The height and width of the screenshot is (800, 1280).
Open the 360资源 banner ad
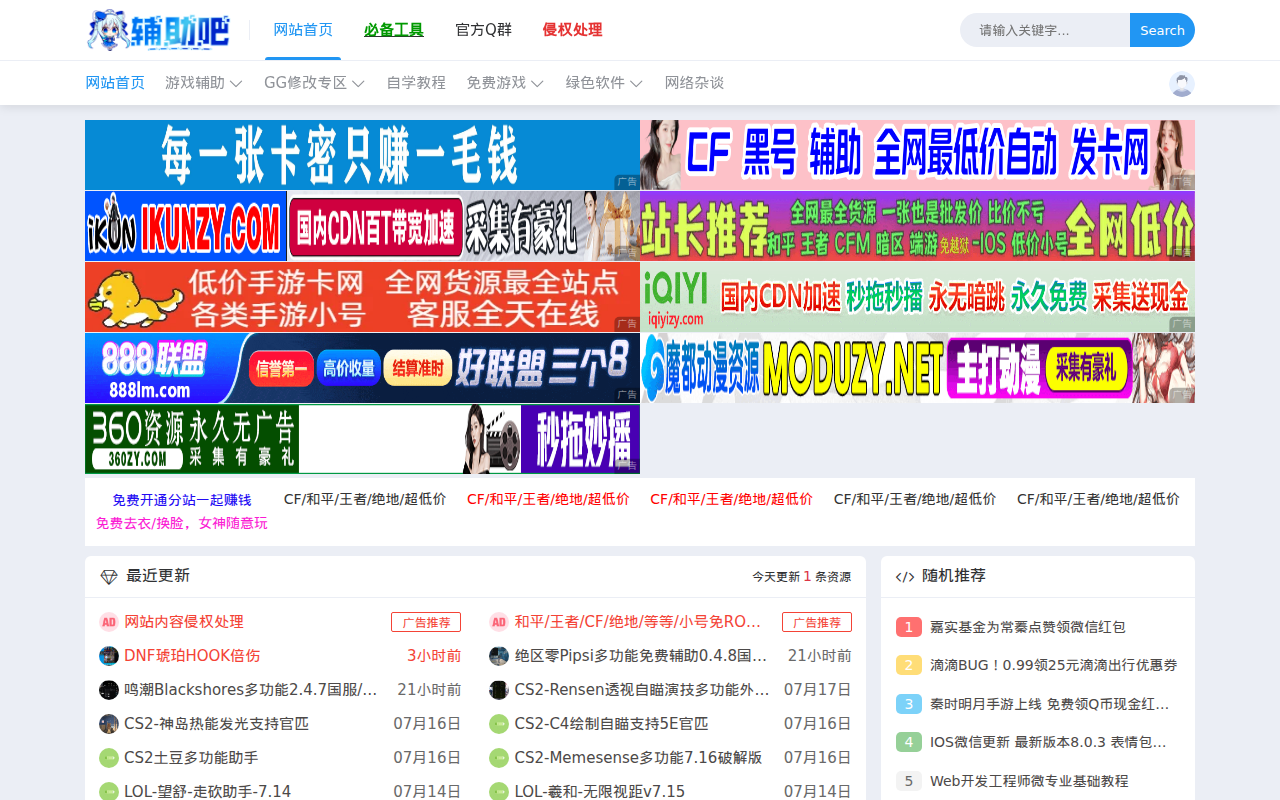(362, 439)
